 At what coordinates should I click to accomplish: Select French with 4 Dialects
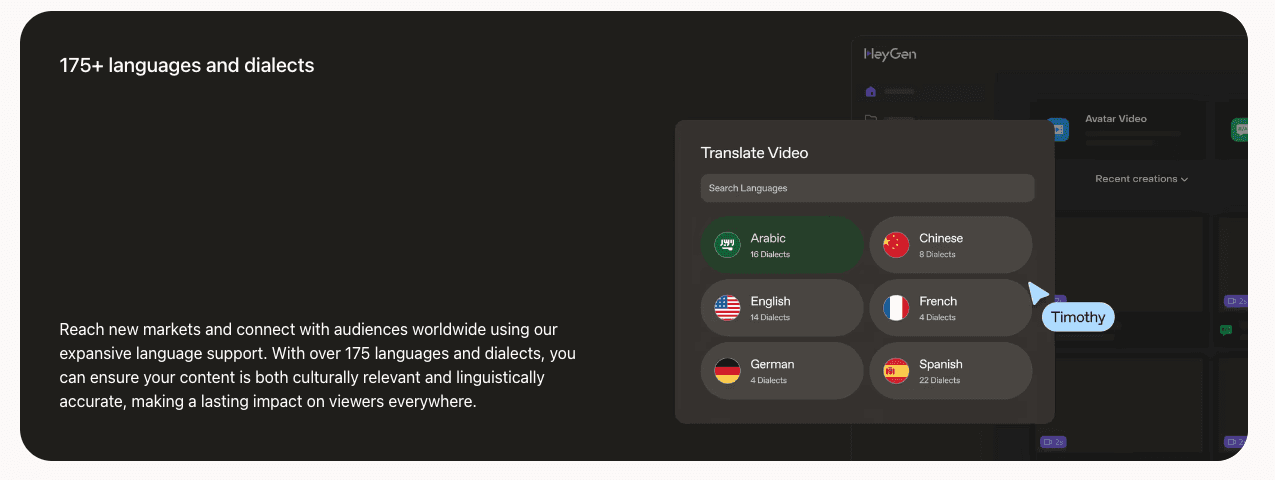click(950, 308)
